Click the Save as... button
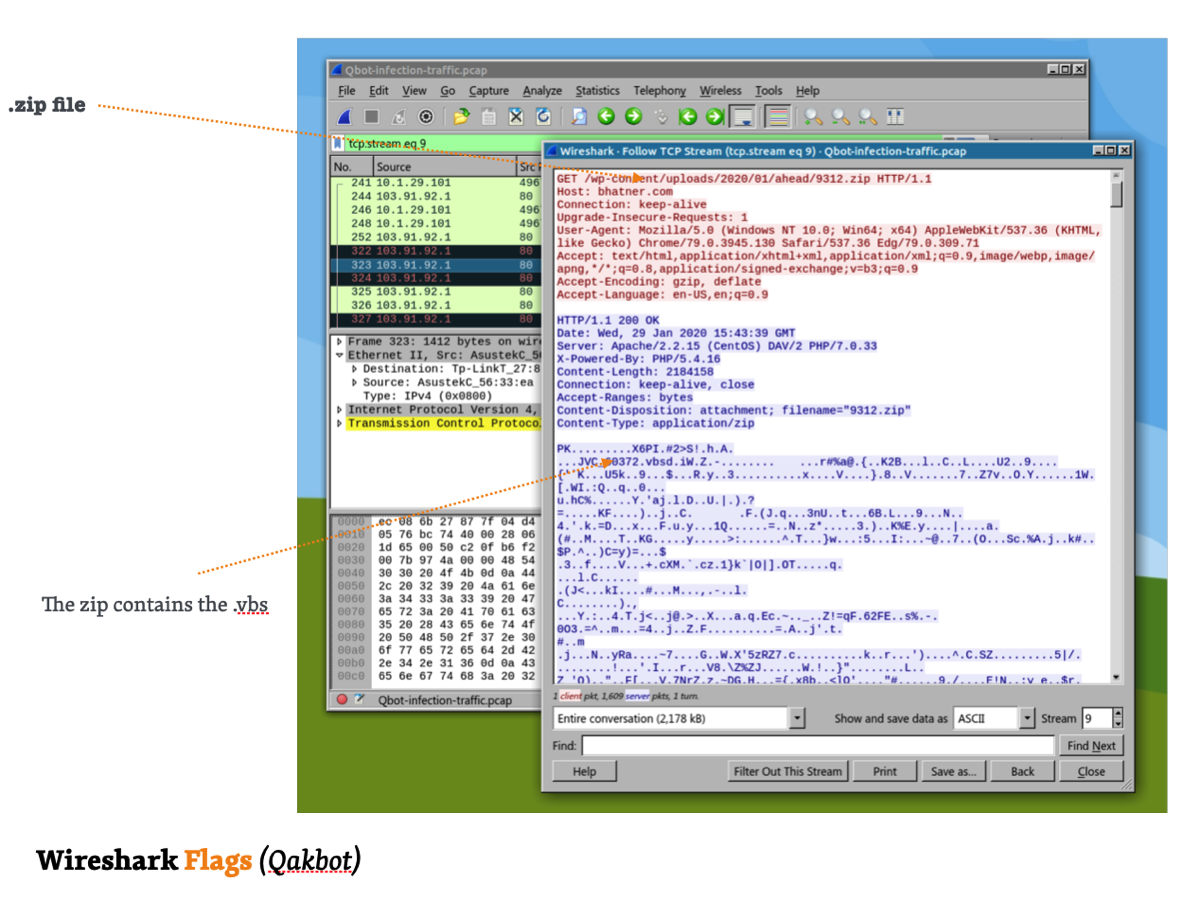Viewport: 1200px width, 900px height. pyautogui.click(x=953, y=771)
